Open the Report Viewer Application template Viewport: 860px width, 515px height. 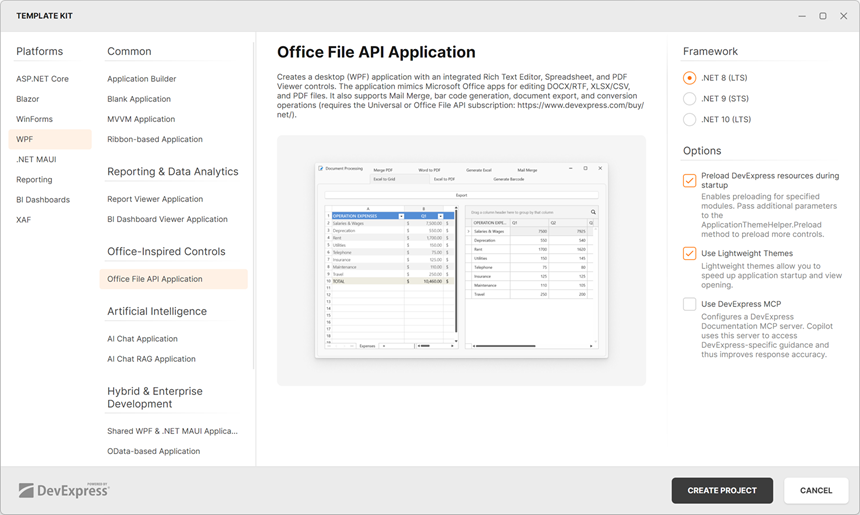click(173, 199)
